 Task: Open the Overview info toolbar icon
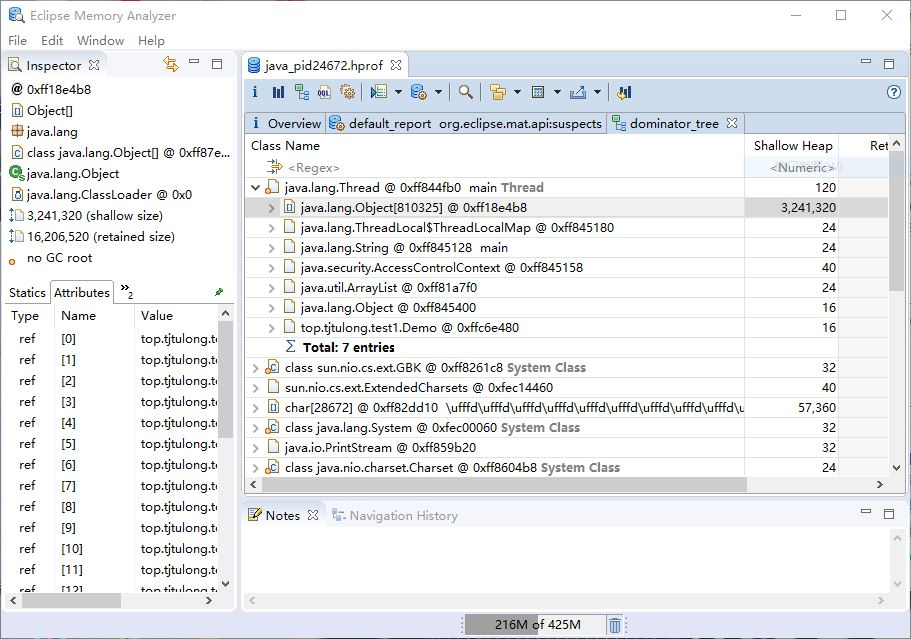[254, 92]
